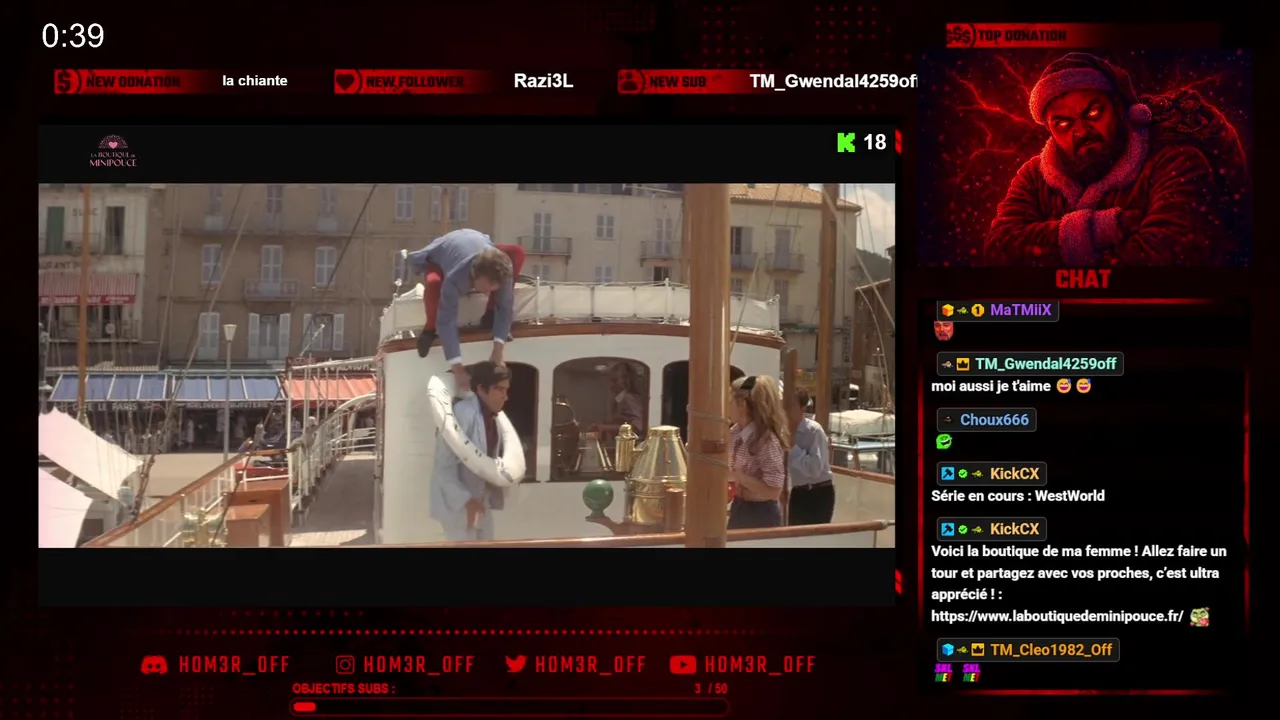Image resolution: width=1280 pixels, height=720 pixels.
Task: Click the Top Donation dollar badge icon
Action: (960, 36)
